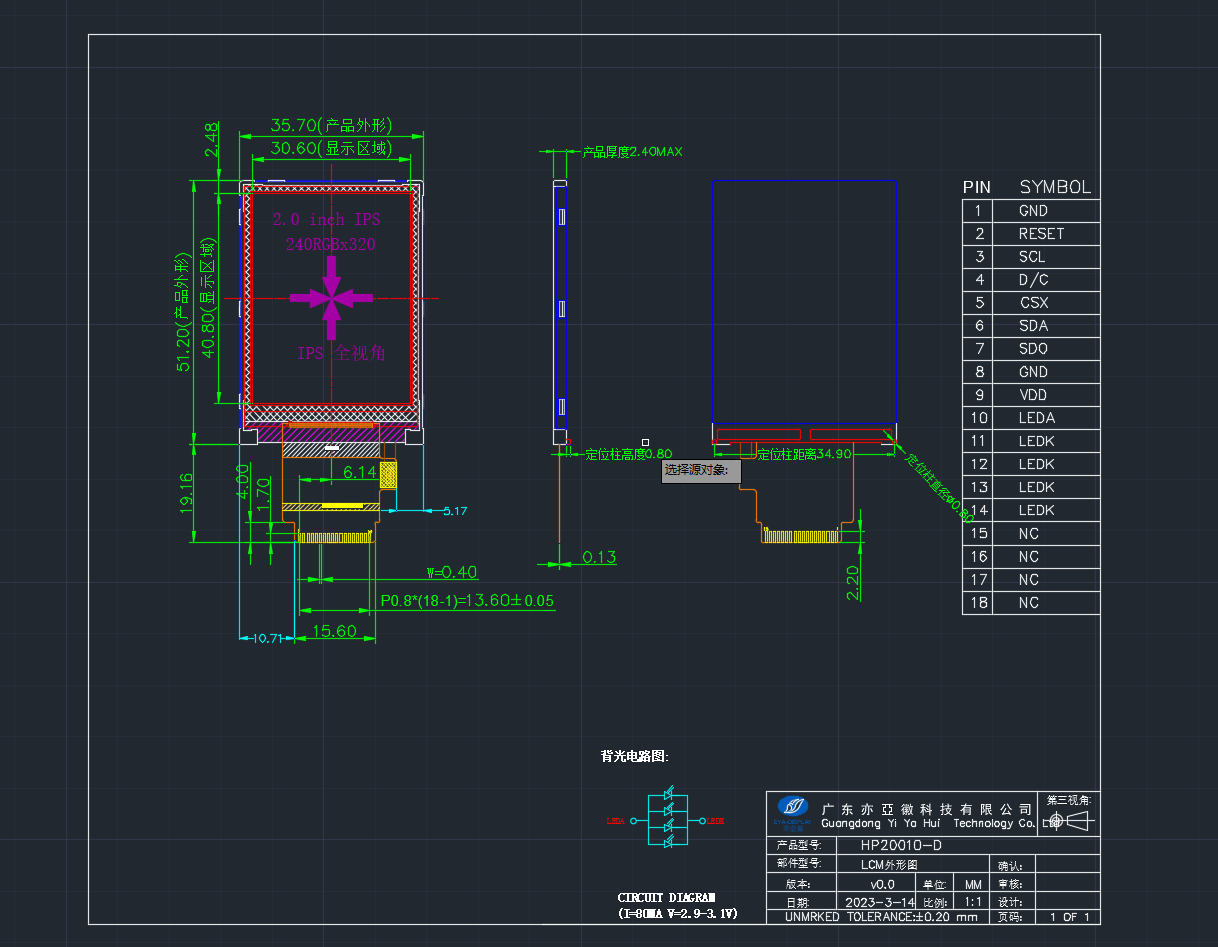Select the magenta four-arrow viewing angle symbol
The height and width of the screenshot is (947, 1218).
pyautogui.click(x=331, y=297)
